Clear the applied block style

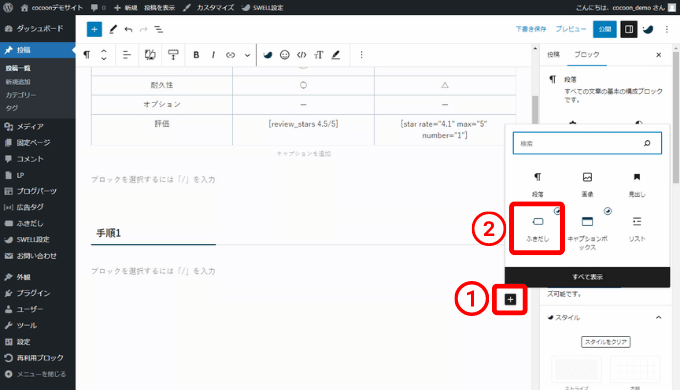[x=605, y=342]
